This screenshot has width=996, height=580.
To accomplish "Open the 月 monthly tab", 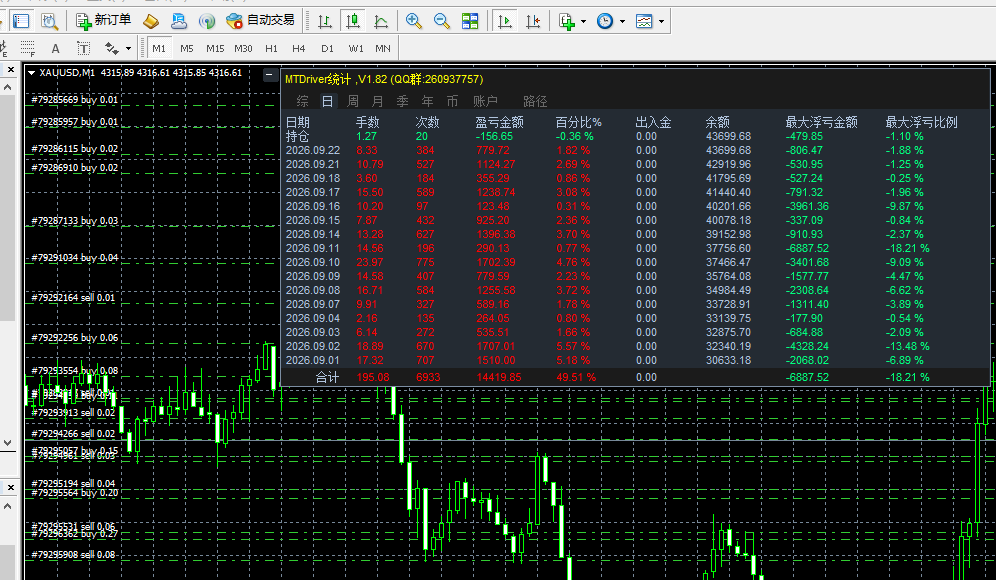I will pyautogui.click(x=377, y=101).
